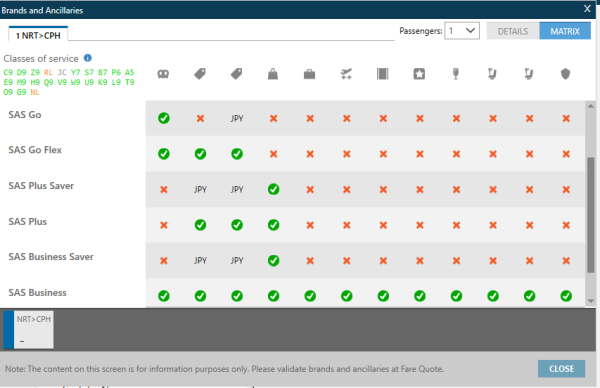
Task: Click the pretzel snack icon column header
Action: 163,74
